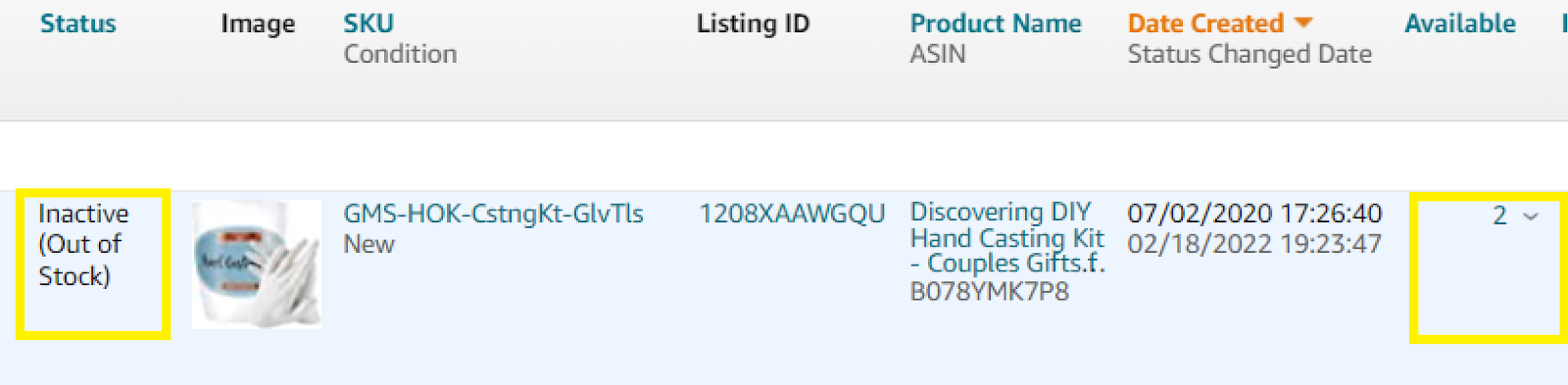The height and width of the screenshot is (385, 1568).
Task: Click the Image column header
Action: pyautogui.click(x=258, y=24)
